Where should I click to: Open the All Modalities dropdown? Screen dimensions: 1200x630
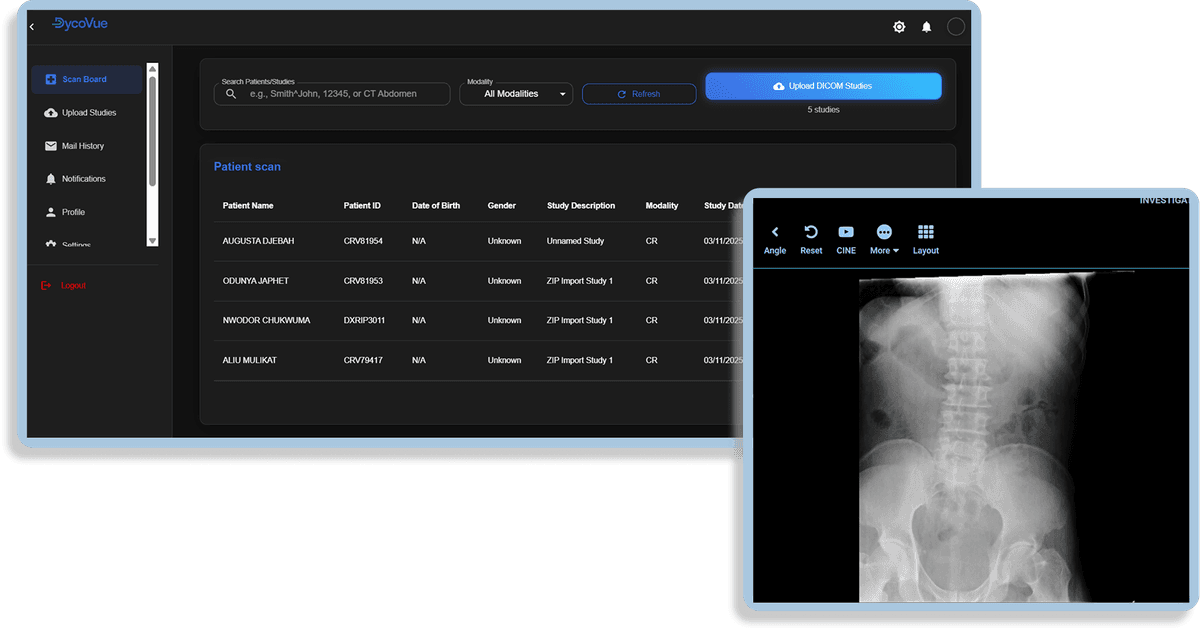(x=516, y=93)
